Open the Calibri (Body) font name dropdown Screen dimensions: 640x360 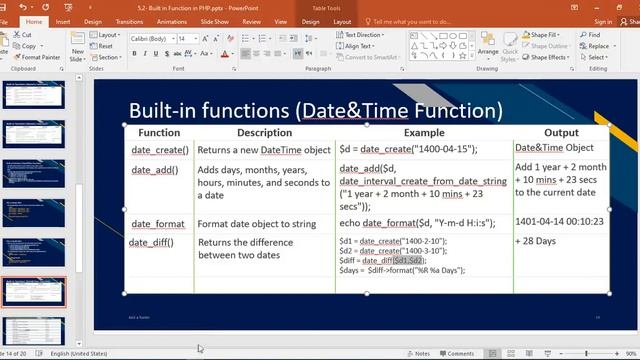tap(173, 39)
